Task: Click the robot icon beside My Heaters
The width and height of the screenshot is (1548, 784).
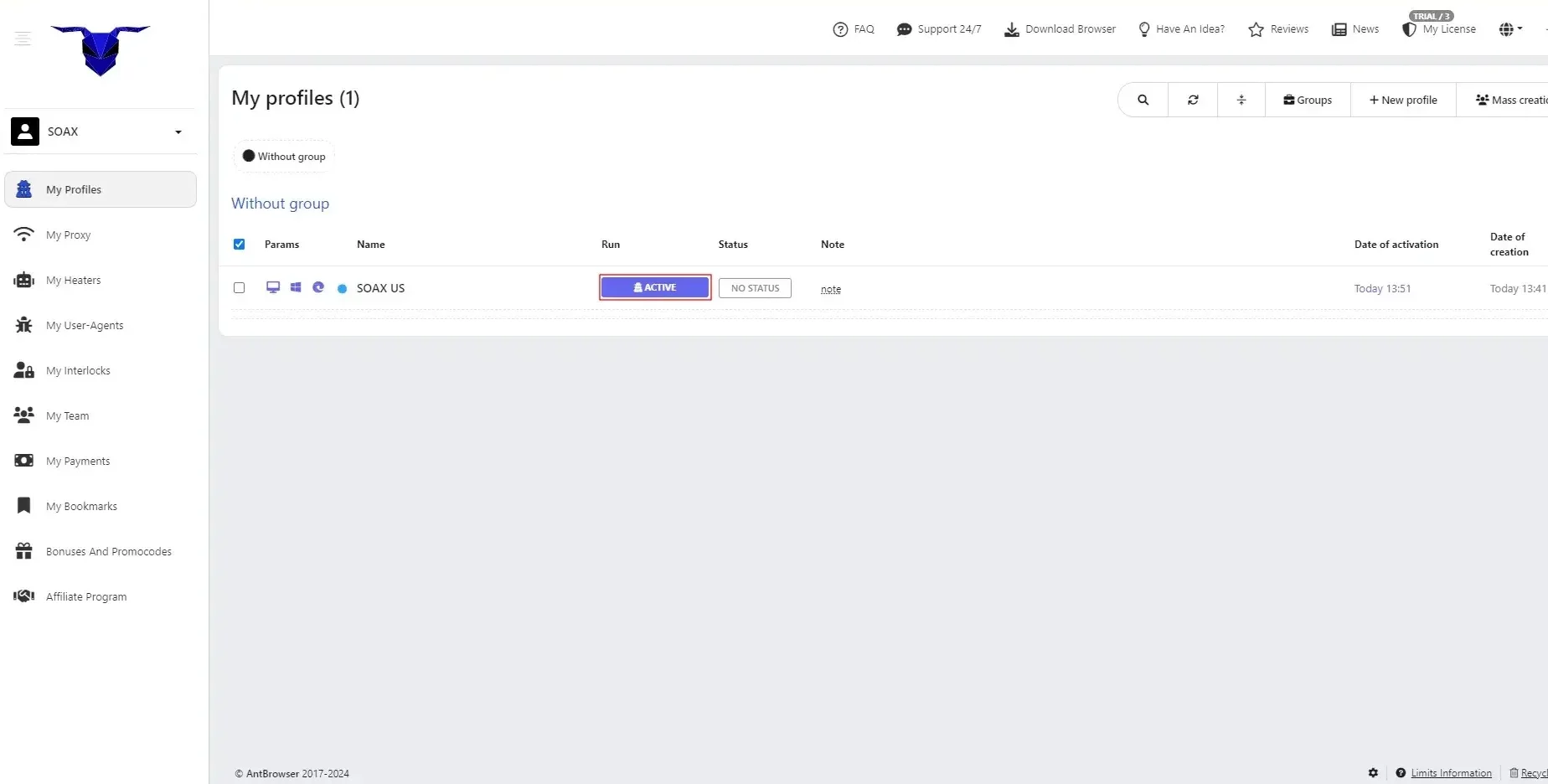Action: click(24, 280)
